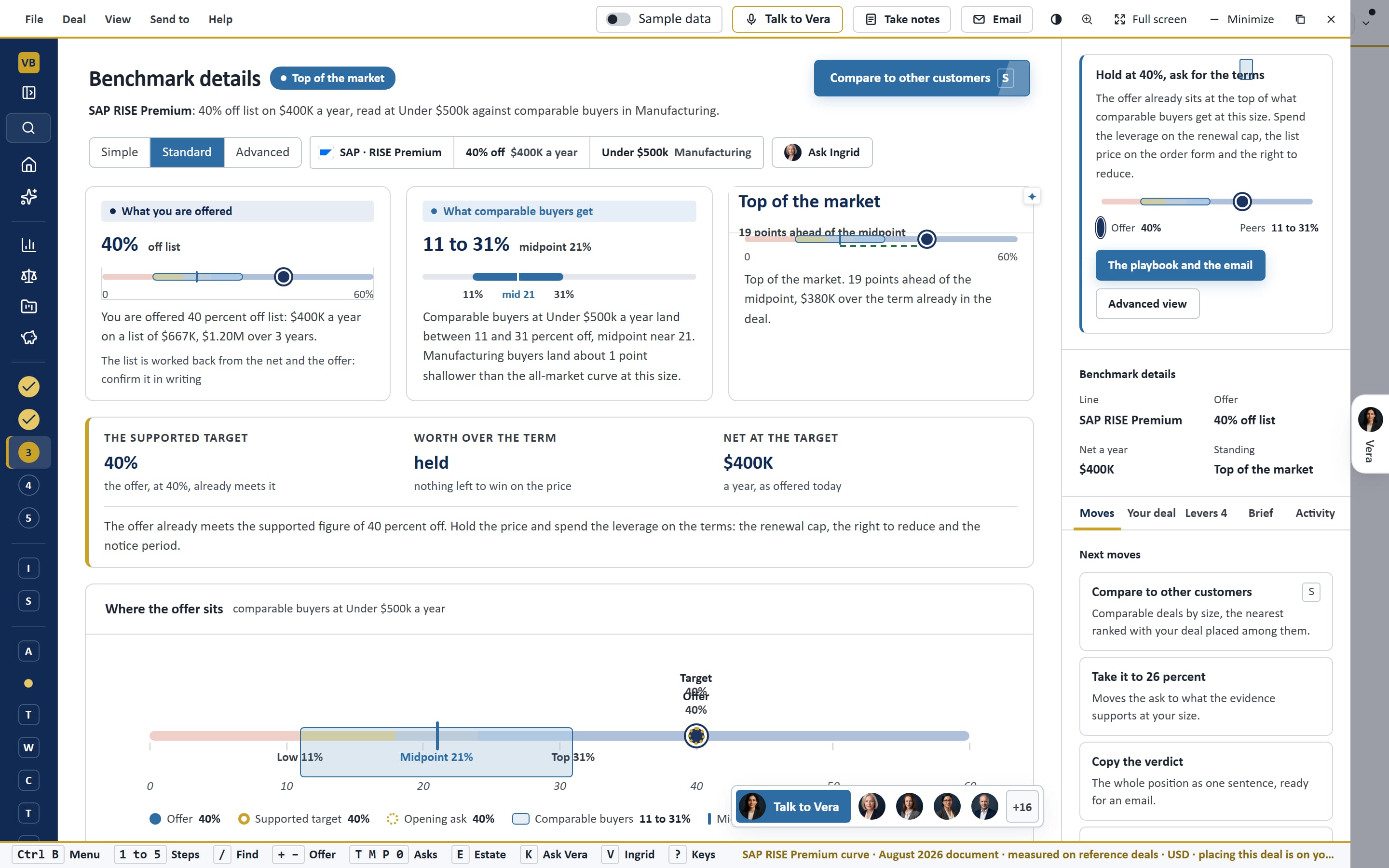Click the S shortcut badge in sidebar

(28, 601)
